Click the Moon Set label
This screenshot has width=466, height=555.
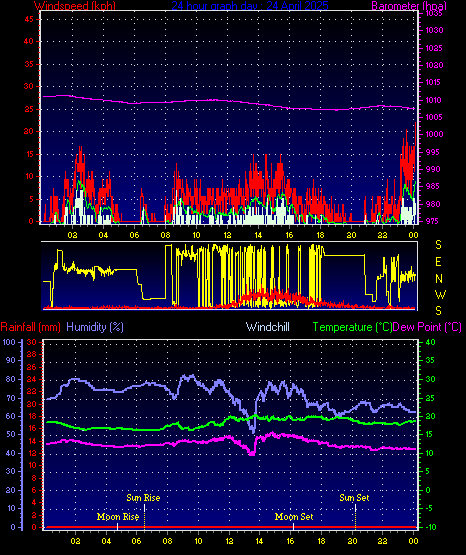tap(294, 517)
